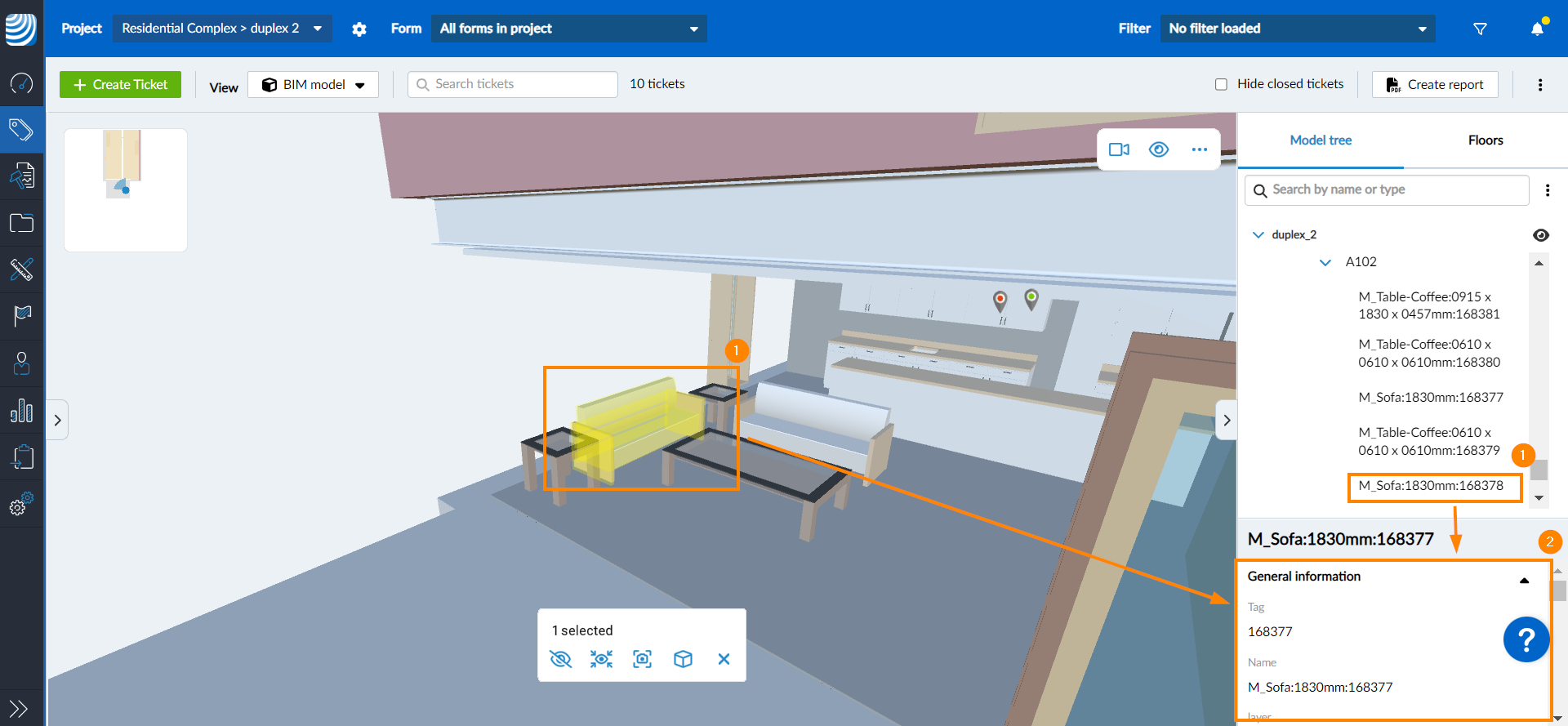Image resolution: width=1568 pixels, height=726 pixels.
Task: Toggle duplex_2 model visibility eye
Action: click(1541, 235)
